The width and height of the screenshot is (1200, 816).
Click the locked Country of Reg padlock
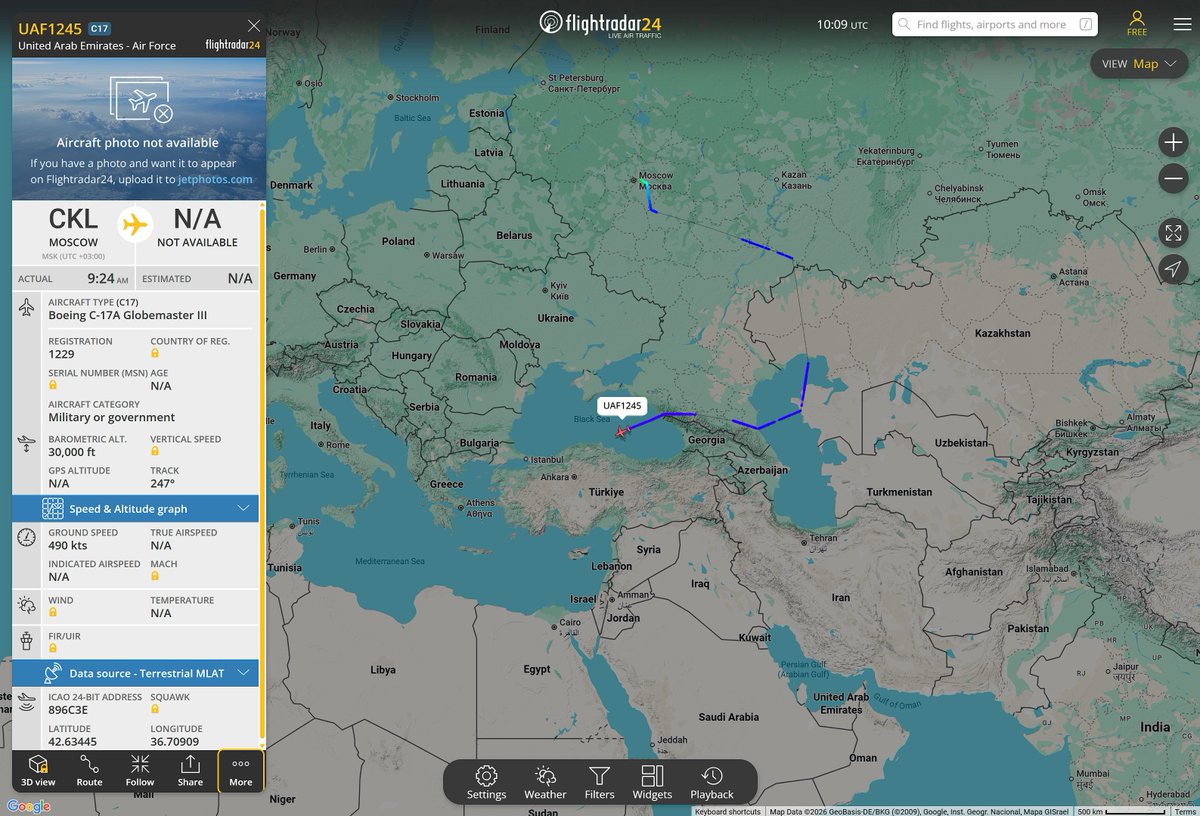tap(154, 354)
